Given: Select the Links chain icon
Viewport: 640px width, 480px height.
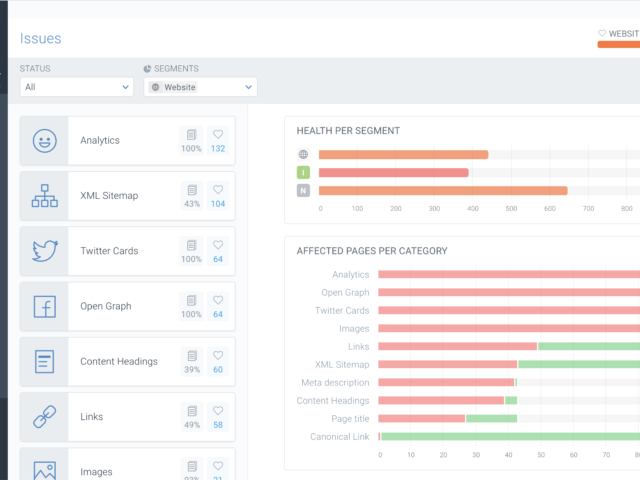Looking at the screenshot, I should point(44,417).
